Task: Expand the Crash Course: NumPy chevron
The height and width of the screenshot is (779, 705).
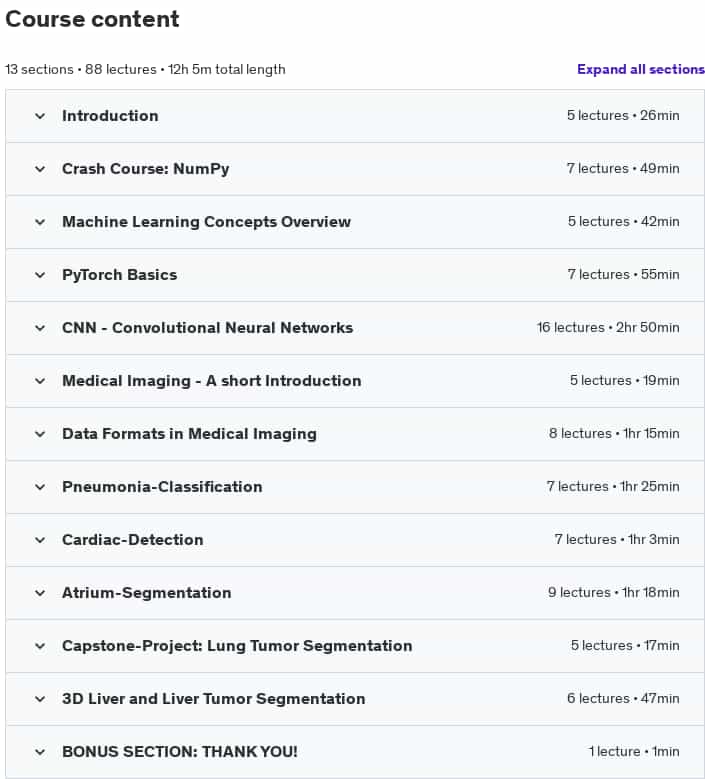Action: click(40, 169)
